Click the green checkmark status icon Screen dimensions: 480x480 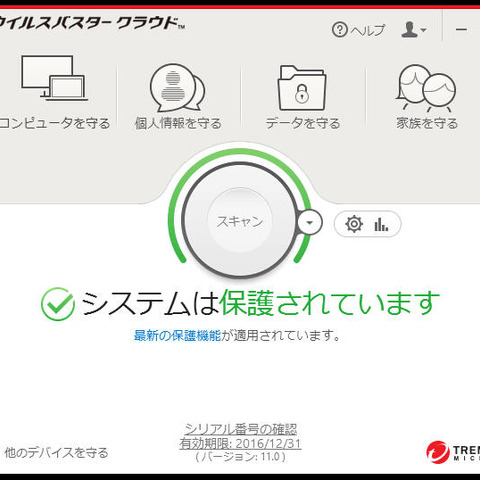[x=58, y=304]
